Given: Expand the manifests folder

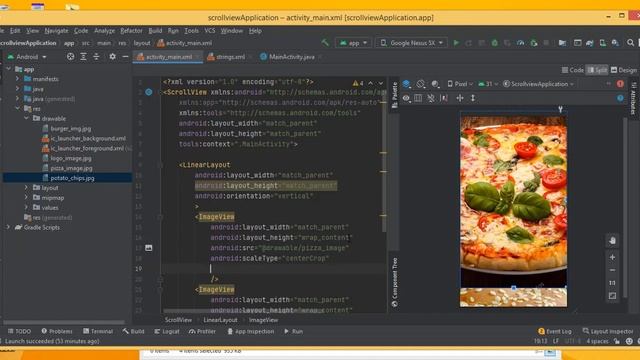Looking at the screenshot, I should click(x=18, y=79).
